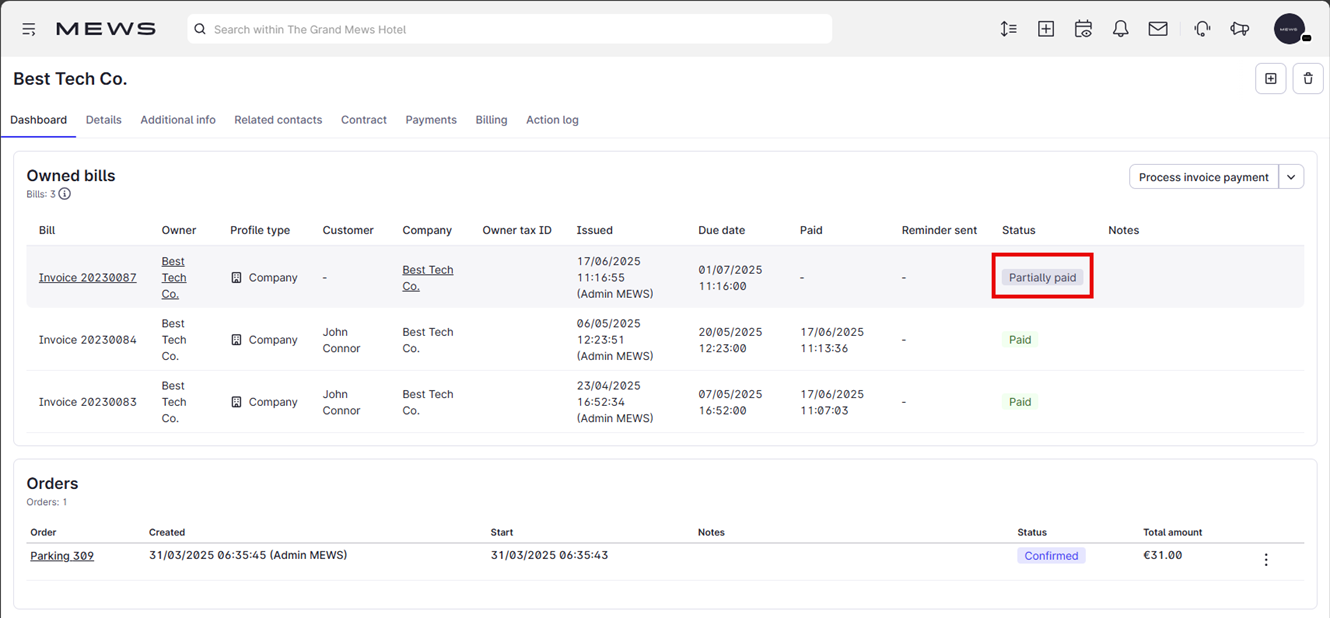1330x618 pixels.
Task: Open the Additional info tab
Action: point(178,120)
